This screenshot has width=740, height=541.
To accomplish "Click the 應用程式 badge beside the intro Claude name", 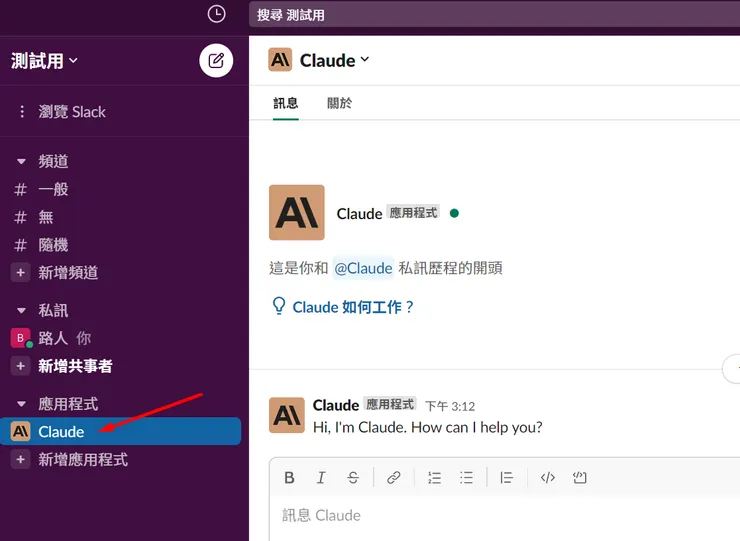I will [413, 213].
